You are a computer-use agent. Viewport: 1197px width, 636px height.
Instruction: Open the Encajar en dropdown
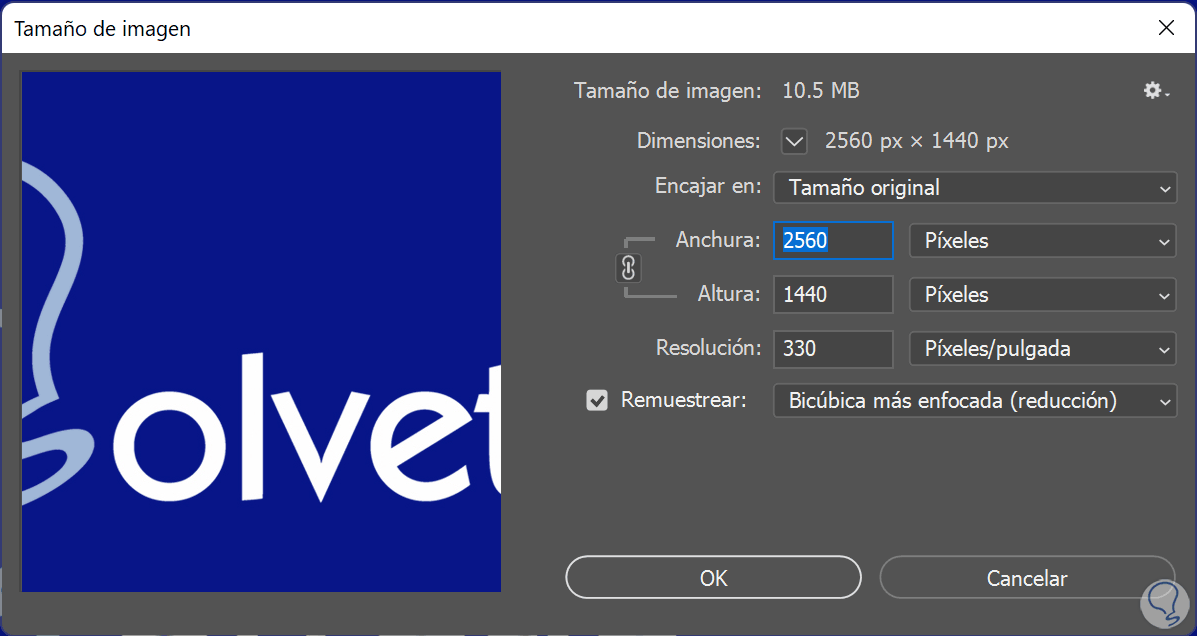[975, 188]
